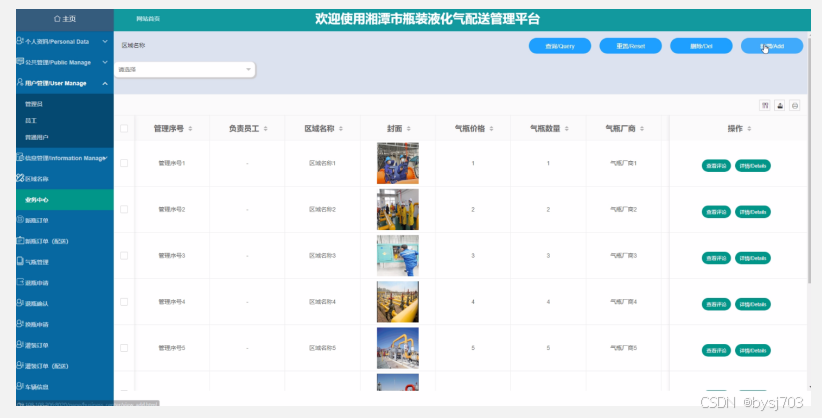Click the icon beside 灌装订单
Screen dimensions: 822x418
click(20, 345)
